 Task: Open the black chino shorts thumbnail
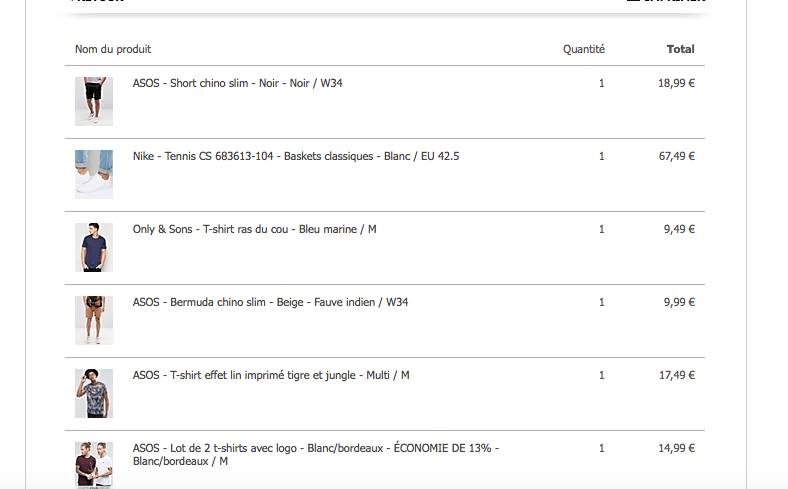(x=94, y=101)
